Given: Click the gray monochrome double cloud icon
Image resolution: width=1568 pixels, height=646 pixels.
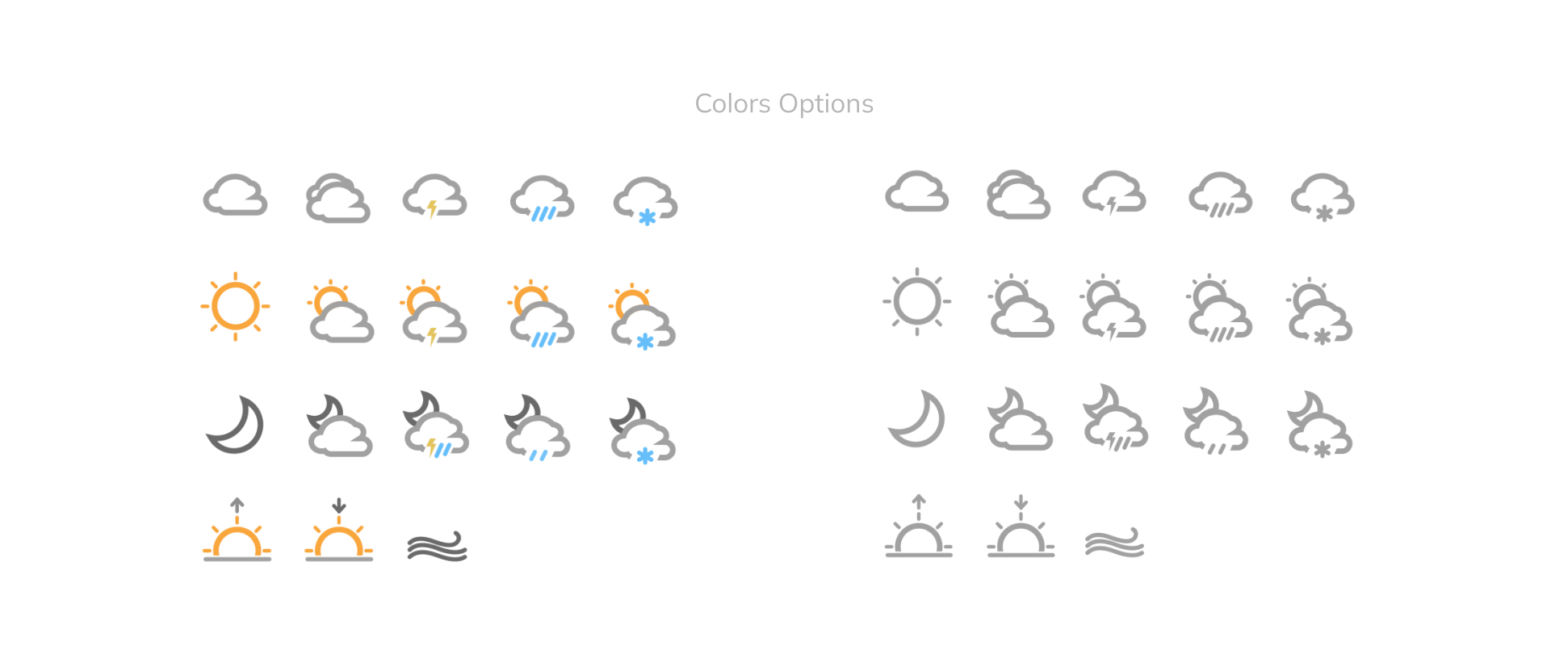Looking at the screenshot, I should pos(1018,195).
